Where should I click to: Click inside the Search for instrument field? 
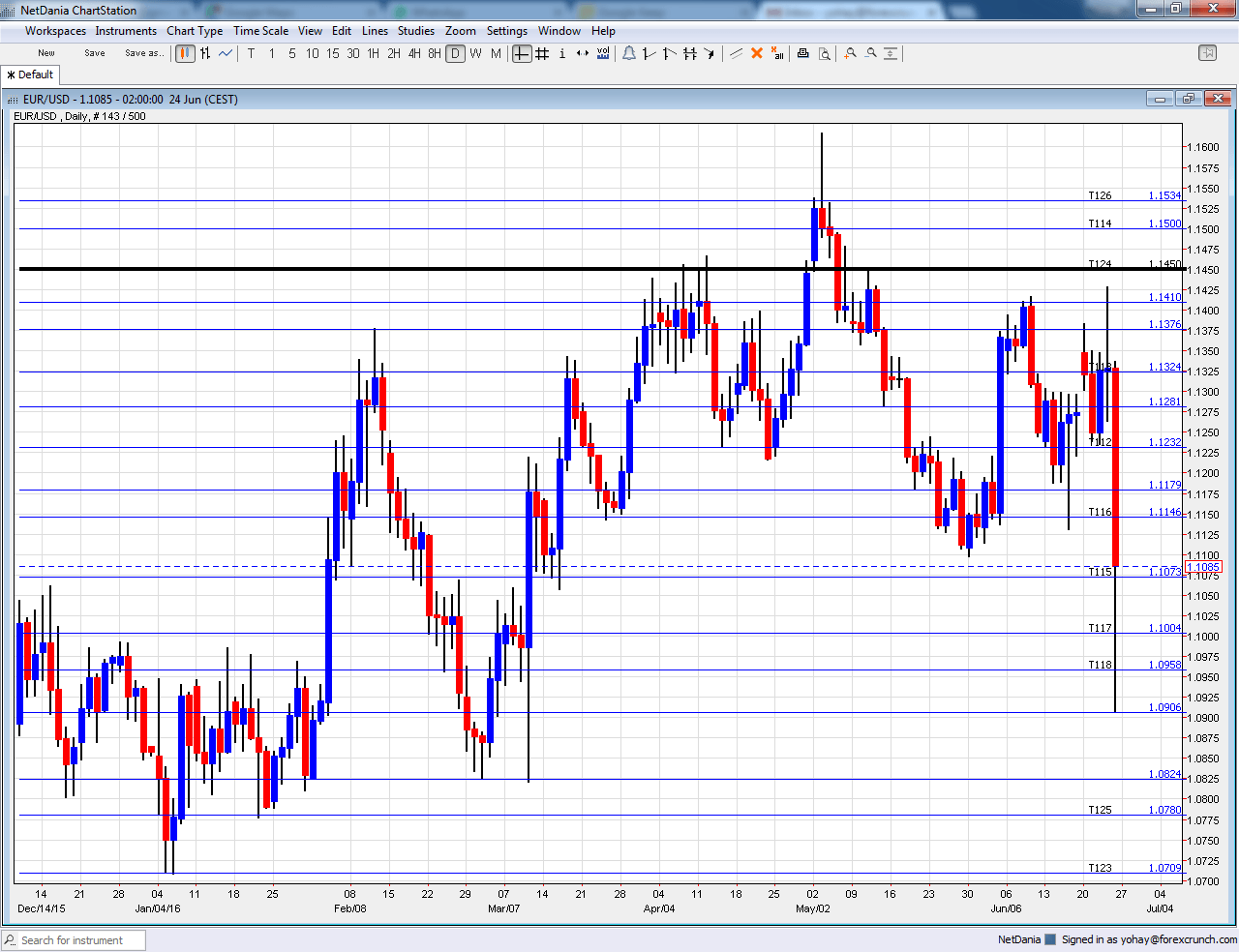click(73, 939)
